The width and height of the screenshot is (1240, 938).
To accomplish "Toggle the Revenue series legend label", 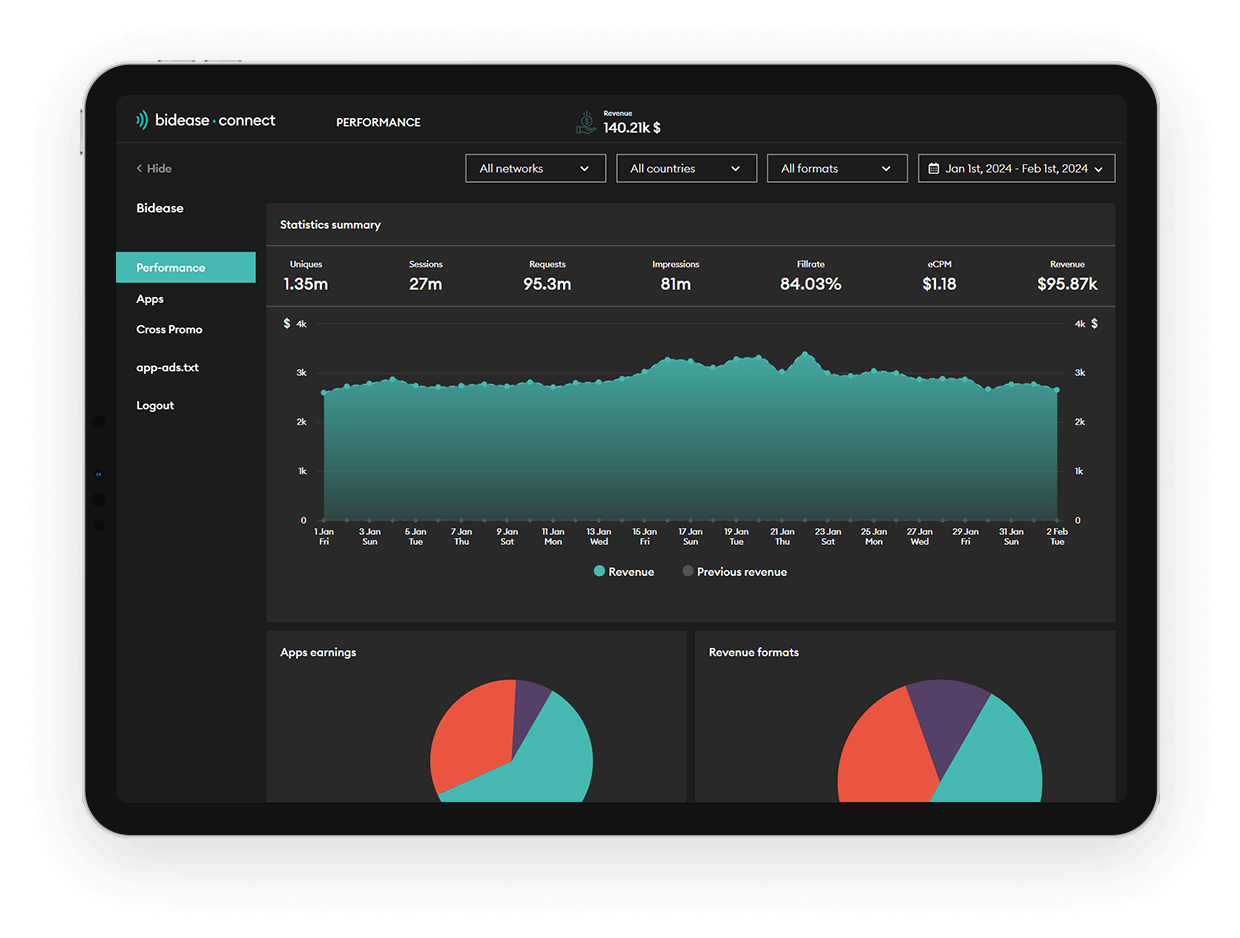I will point(631,572).
